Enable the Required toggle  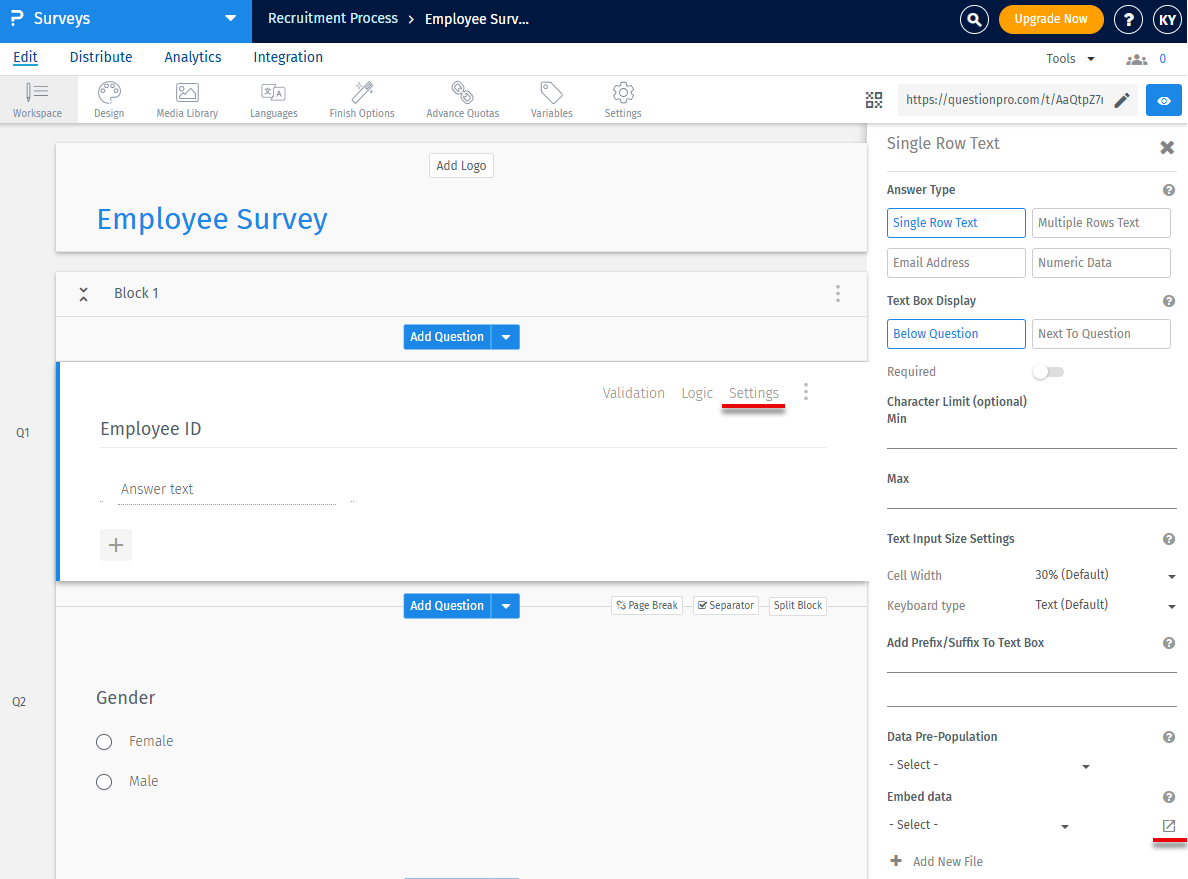coord(1047,371)
